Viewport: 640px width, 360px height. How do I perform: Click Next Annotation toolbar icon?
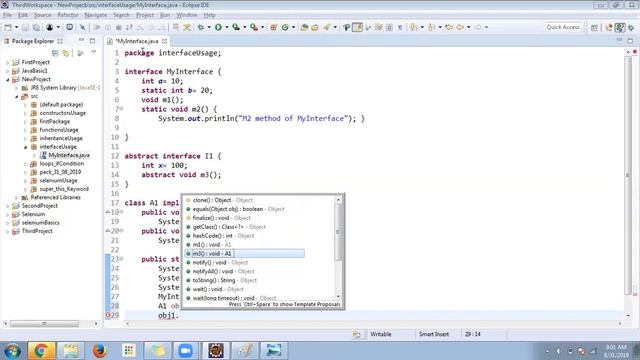coord(413,27)
